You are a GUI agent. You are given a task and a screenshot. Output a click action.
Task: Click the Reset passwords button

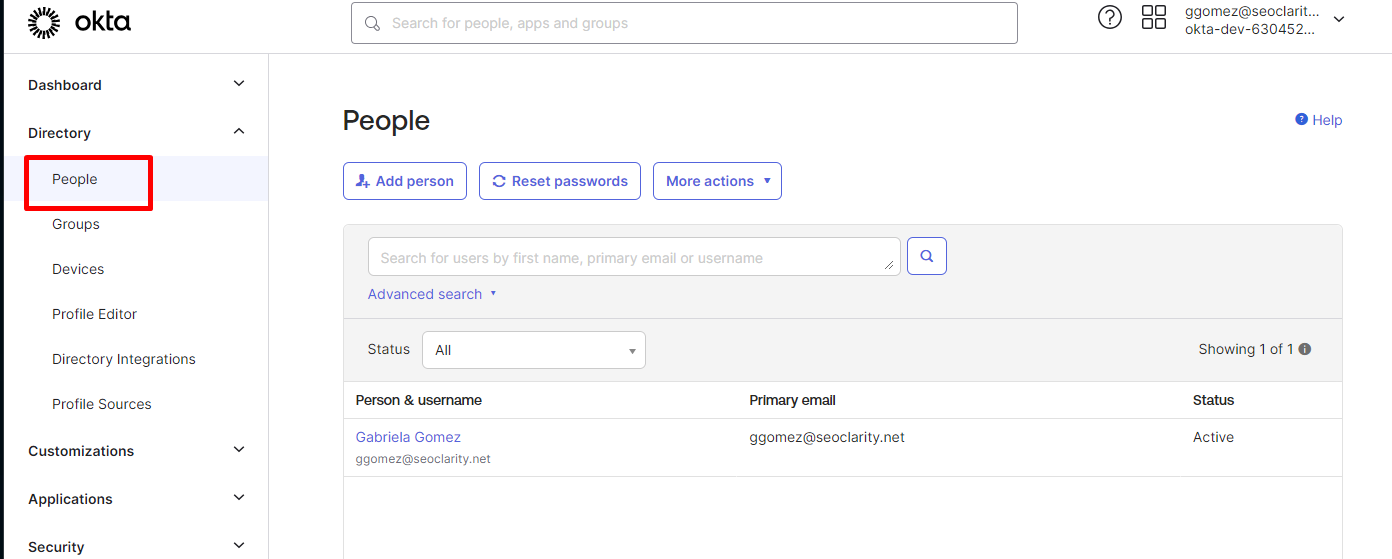coord(559,181)
